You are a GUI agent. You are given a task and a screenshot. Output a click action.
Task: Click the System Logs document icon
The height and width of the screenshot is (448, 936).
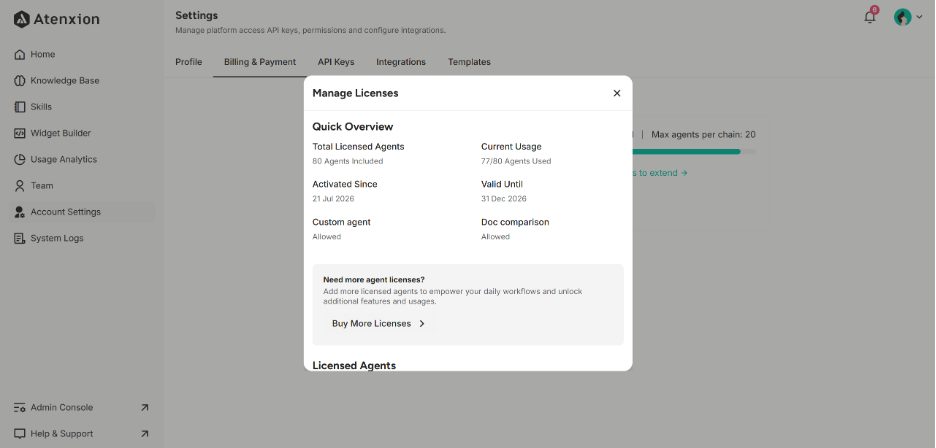tap(19, 238)
